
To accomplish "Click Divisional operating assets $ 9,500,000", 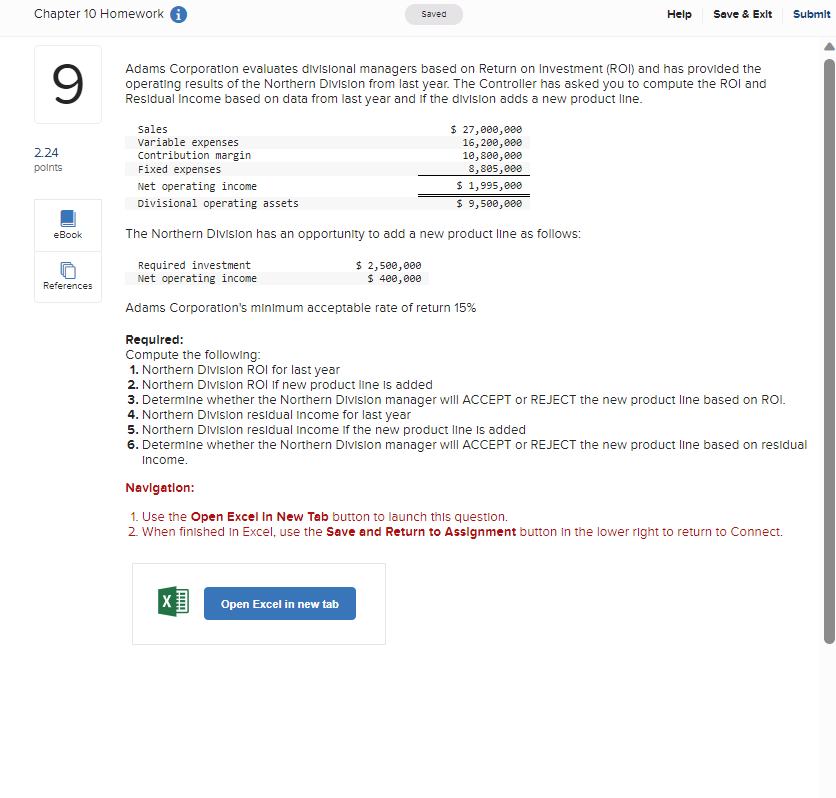I will coord(489,204).
